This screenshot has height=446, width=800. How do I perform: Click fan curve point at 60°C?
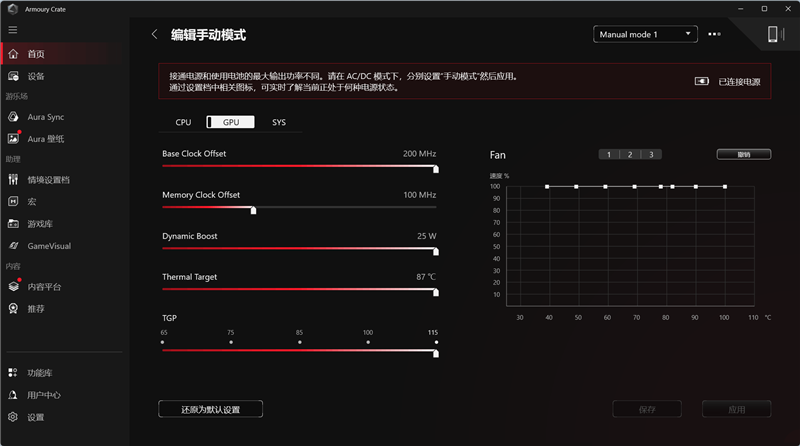[605, 187]
